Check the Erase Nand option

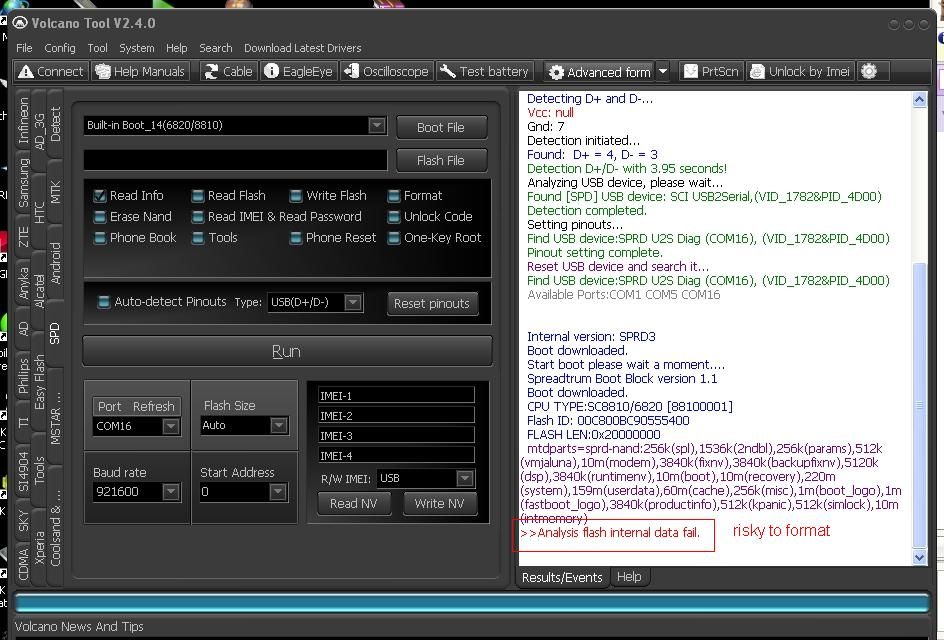[100, 217]
